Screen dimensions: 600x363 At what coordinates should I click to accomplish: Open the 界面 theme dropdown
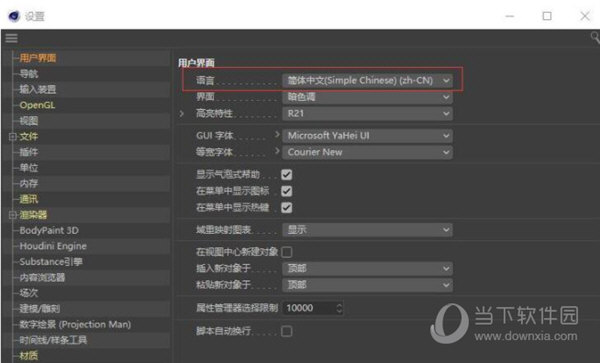(367, 97)
